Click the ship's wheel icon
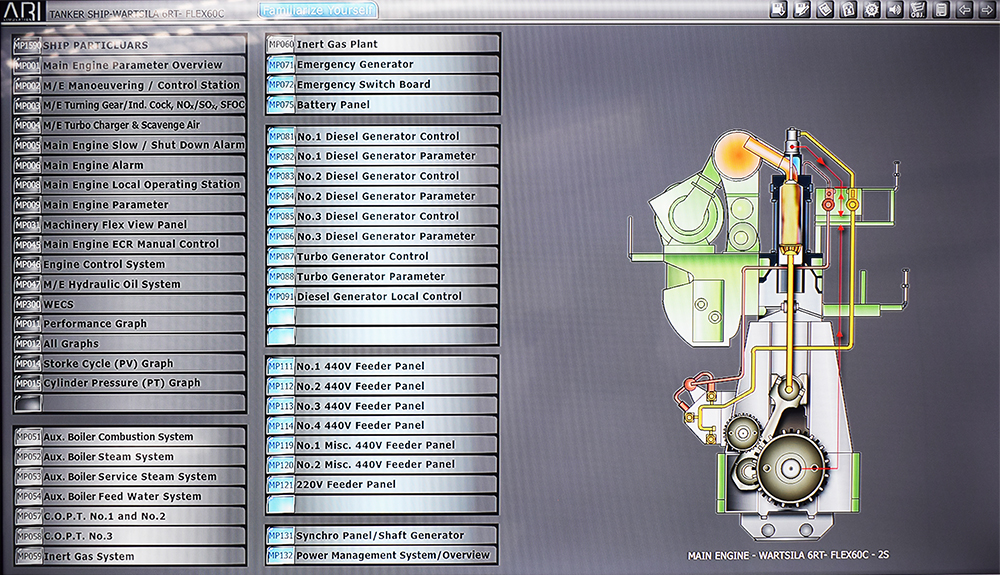The height and width of the screenshot is (575, 1000). (872, 10)
